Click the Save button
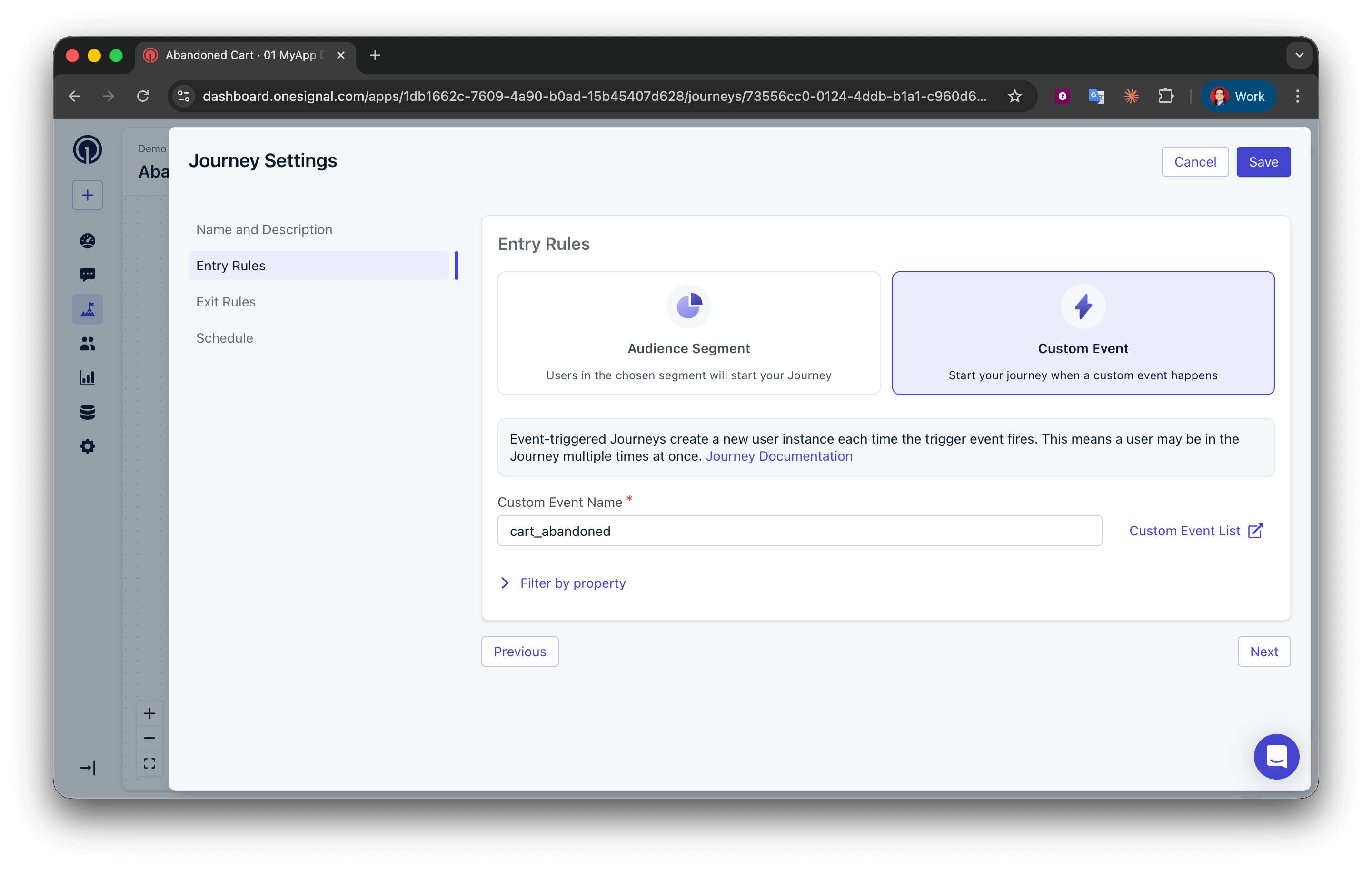Screen dimensions: 1372x869 point(1263,162)
